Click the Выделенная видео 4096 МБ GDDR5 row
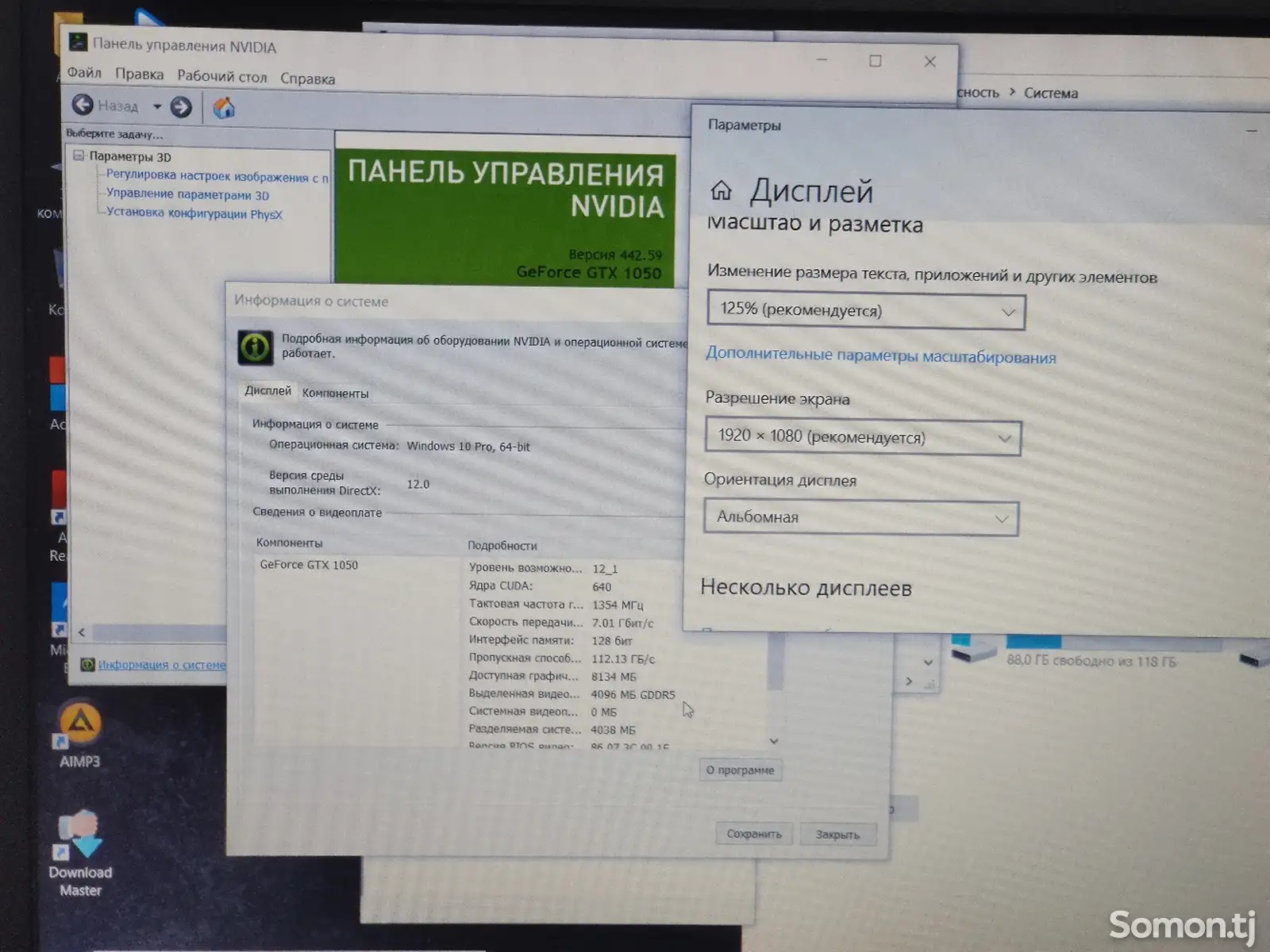 [x=571, y=694]
